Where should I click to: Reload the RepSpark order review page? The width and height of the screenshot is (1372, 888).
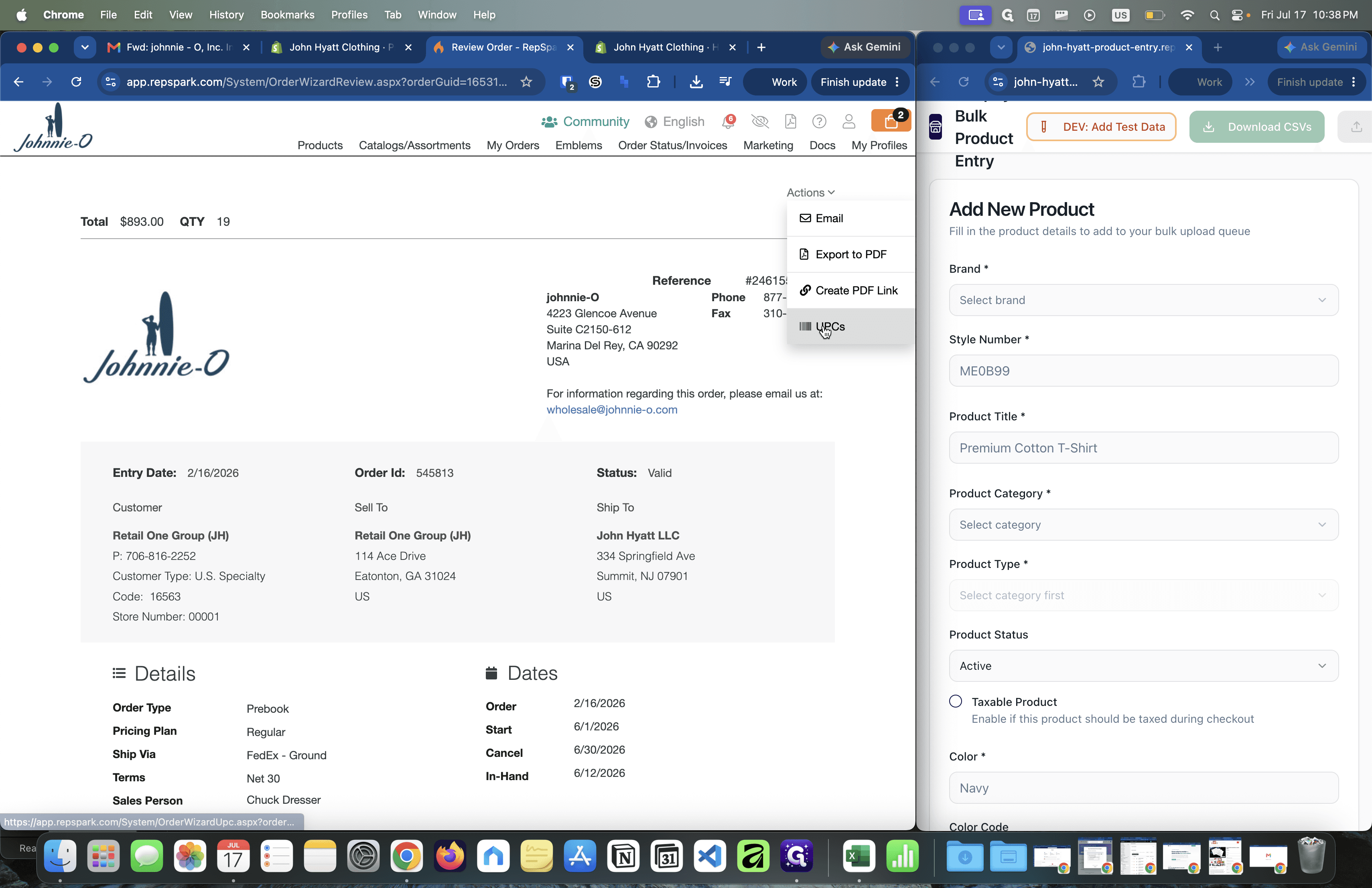tap(76, 82)
